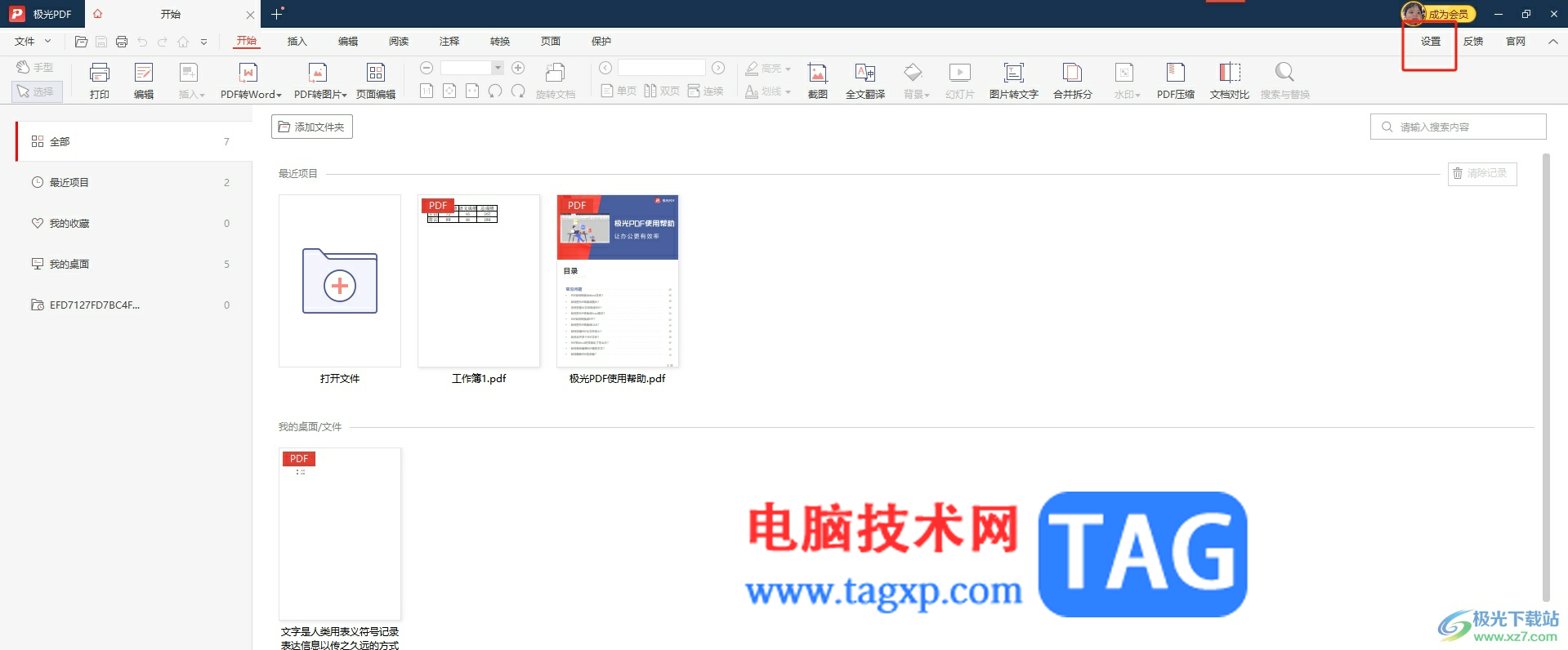The height and width of the screenshot is (650, 1568).
Task: Open the Read (阅读) ribbon tab
Action: tap(399, 42)
